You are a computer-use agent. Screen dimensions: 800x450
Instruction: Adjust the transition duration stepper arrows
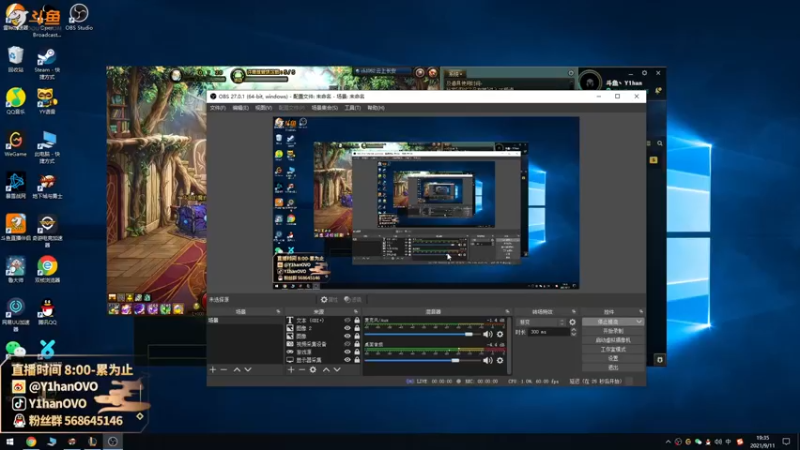pos(573,332)
